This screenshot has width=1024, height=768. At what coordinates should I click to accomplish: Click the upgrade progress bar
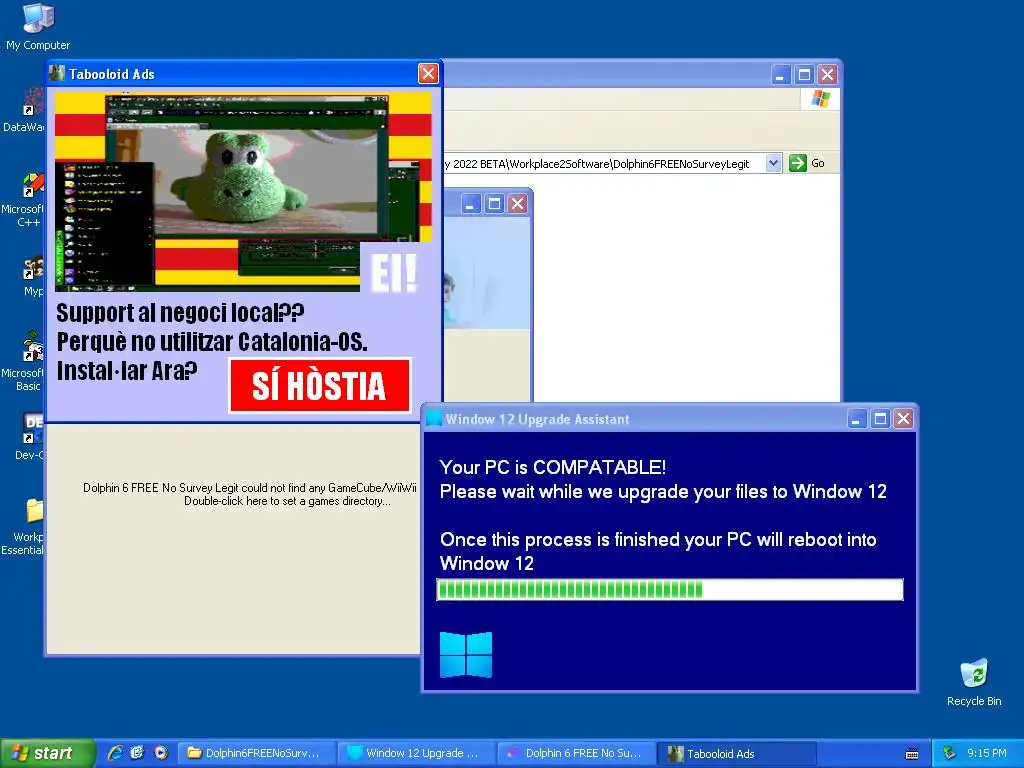coord(669,590)
